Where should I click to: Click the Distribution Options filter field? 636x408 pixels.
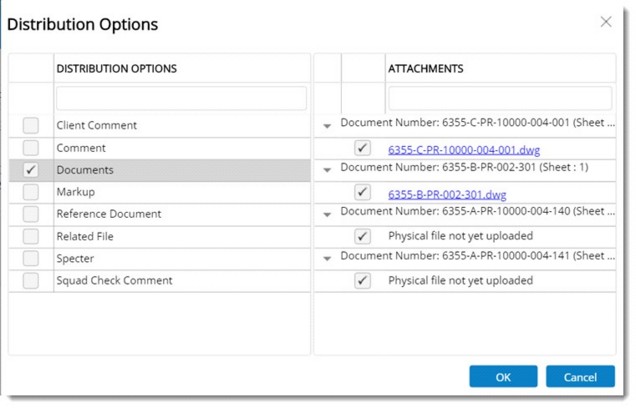[x=181, y=98]
